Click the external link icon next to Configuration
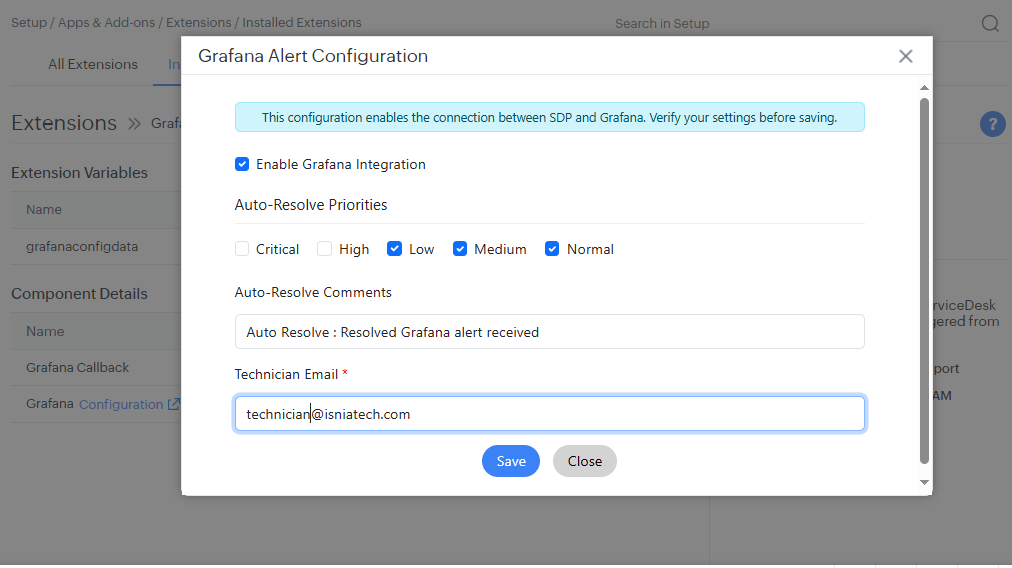The width and height of the screenshot is (1012, 568). 173,404
